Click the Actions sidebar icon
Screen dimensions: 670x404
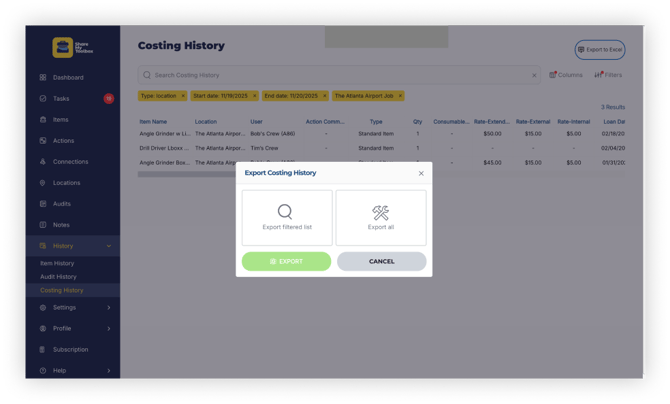tap(43, 141)
